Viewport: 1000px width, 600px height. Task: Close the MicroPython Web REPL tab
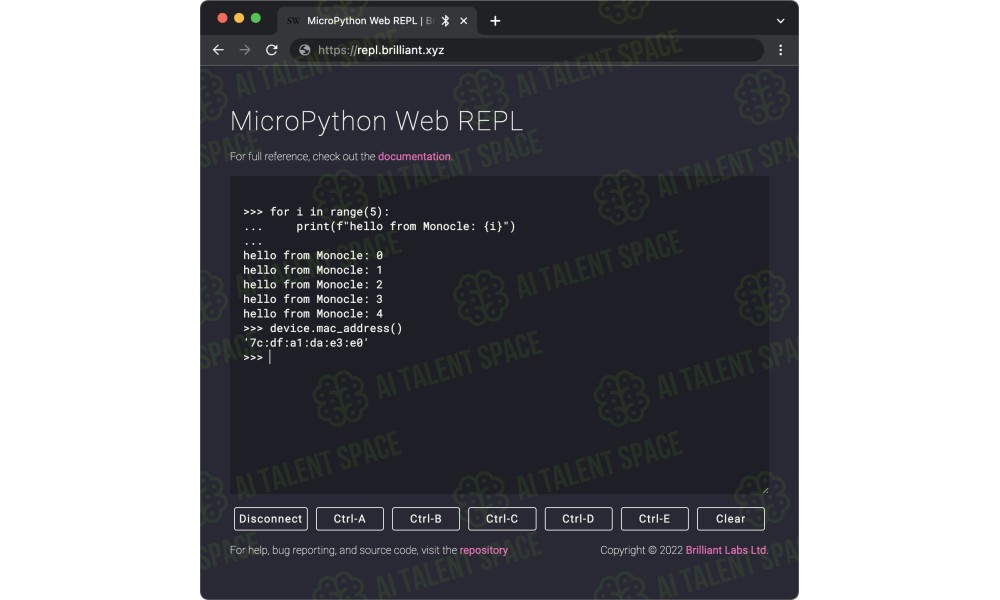tap(464, 21)
